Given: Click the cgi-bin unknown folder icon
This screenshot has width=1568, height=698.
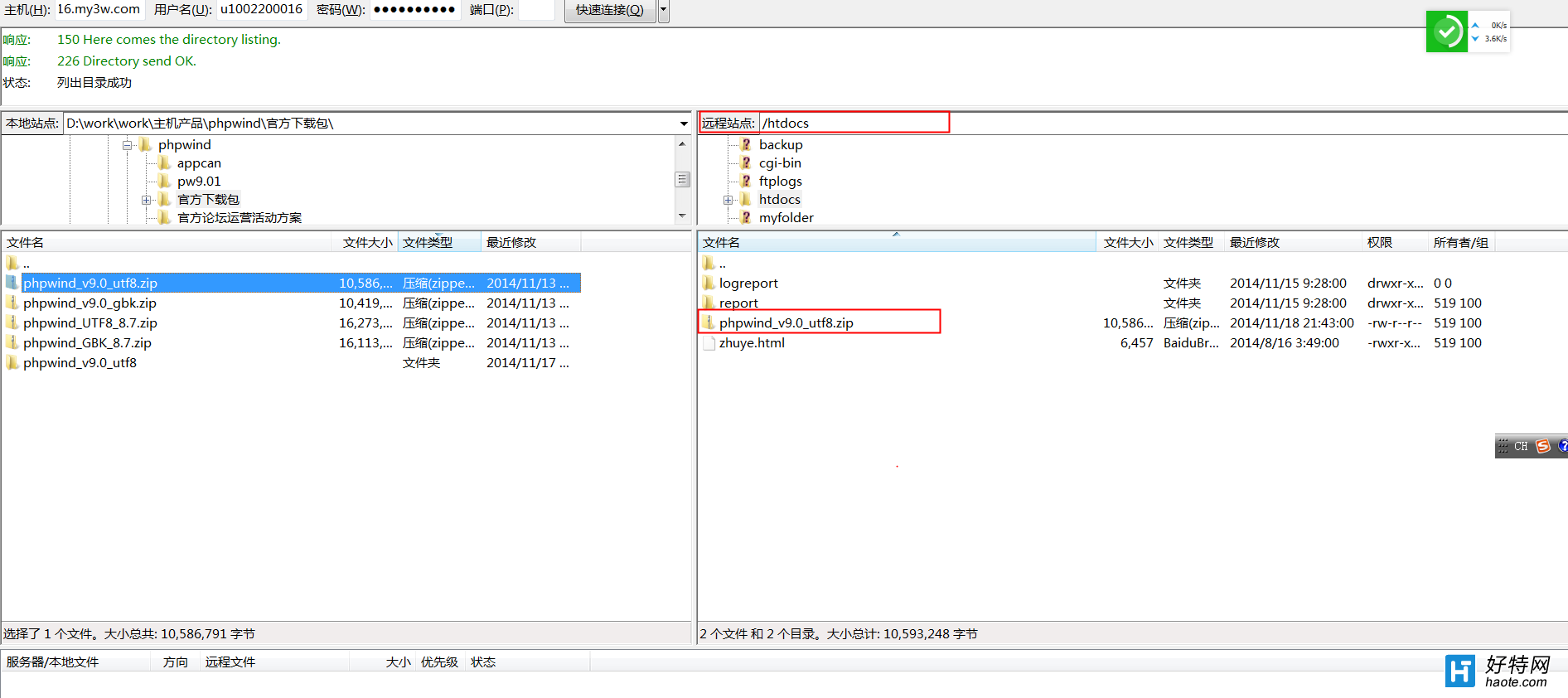Looking at the screenshot, I should pos(746,163).
